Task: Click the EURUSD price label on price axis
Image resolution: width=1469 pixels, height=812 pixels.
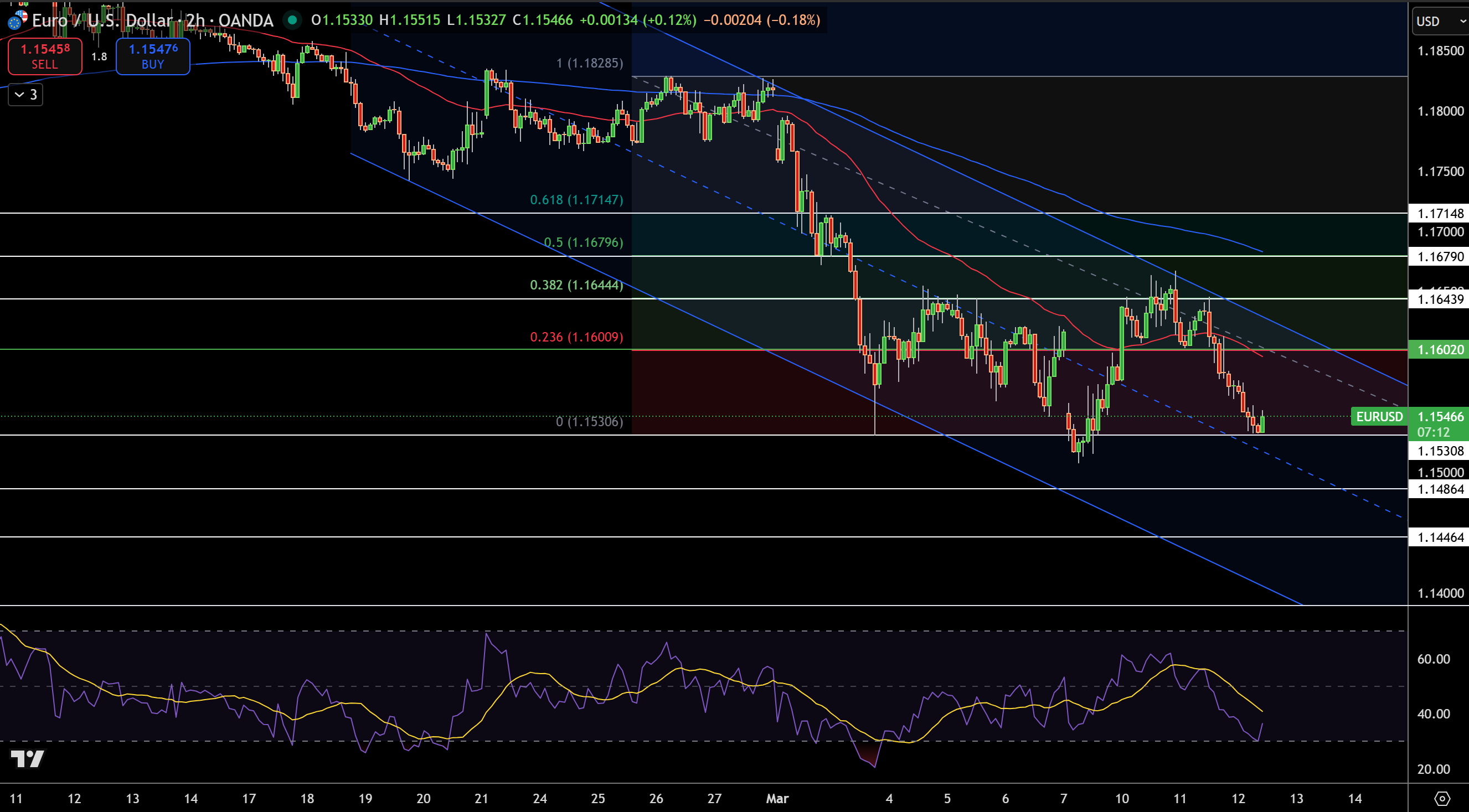Action: pyautogui.click(x=1379, y=416)
